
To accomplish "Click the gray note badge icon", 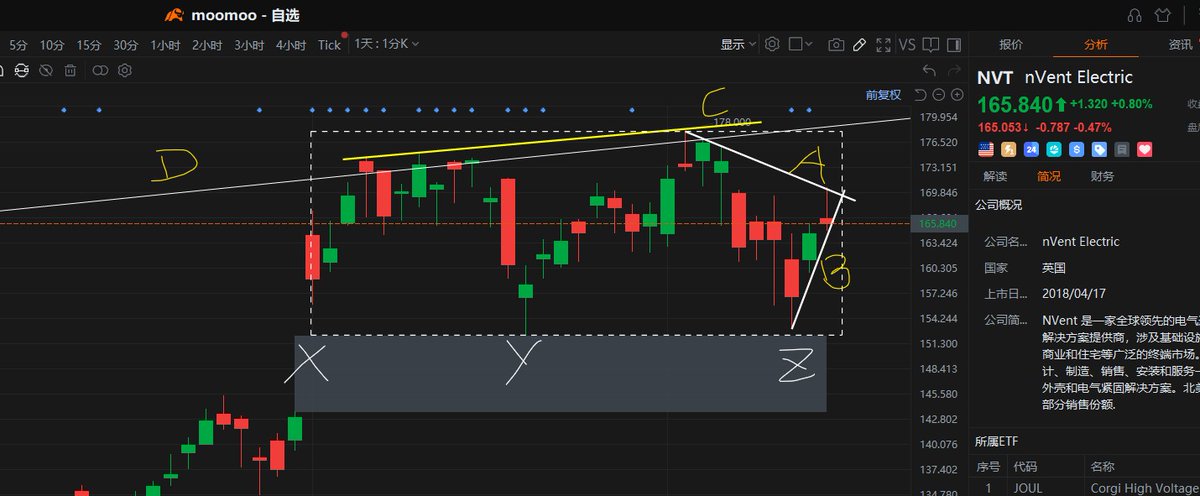I will tap(1121, 149).
